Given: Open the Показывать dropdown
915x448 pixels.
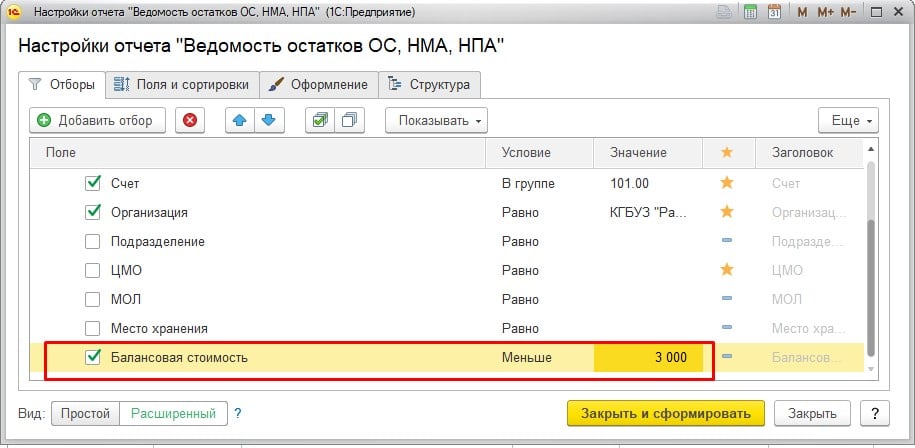Looking at the screenshot, I should coord(436,121).
